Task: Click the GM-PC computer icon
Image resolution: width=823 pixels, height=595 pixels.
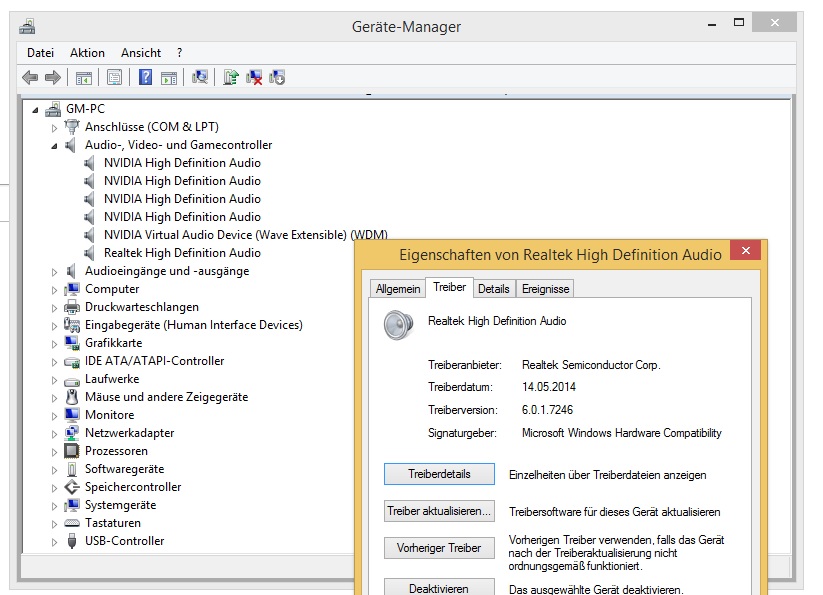Action: pos(53,109)
